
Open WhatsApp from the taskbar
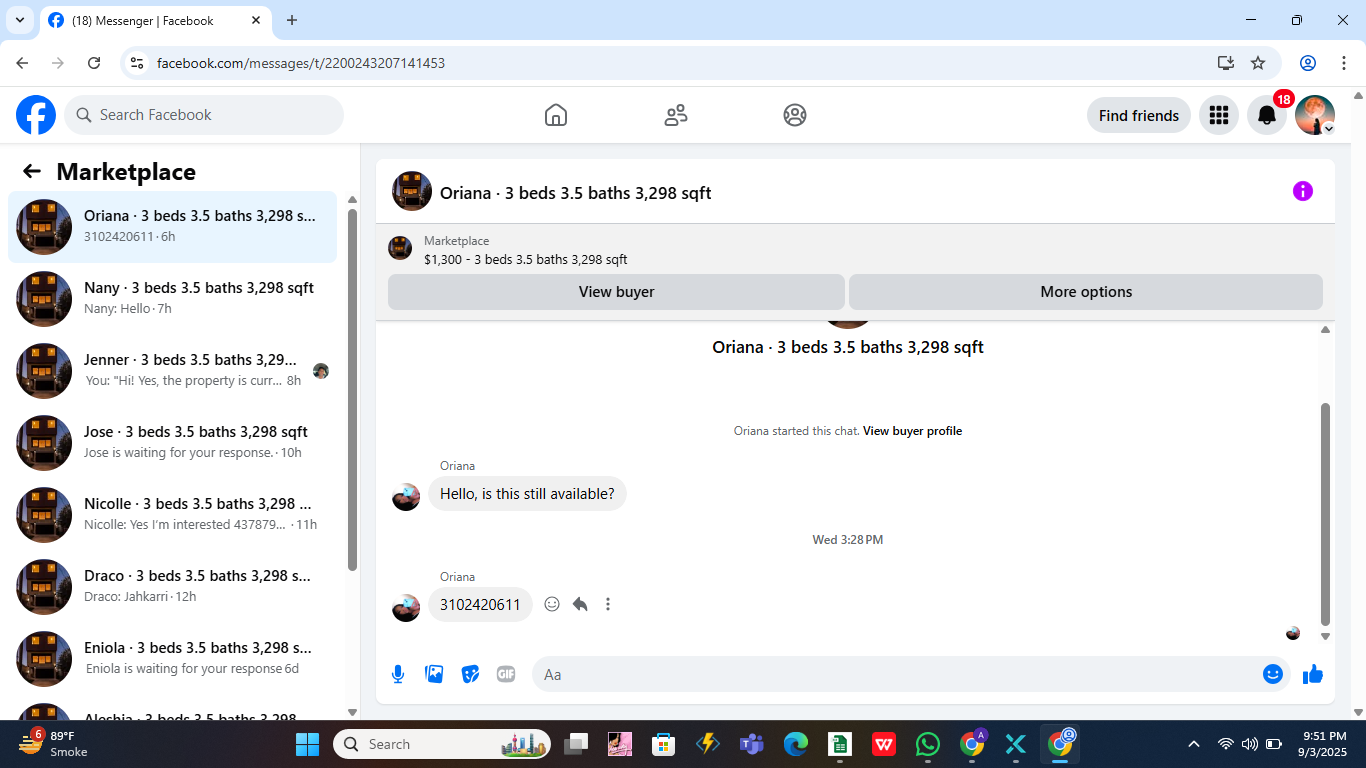coord(928,744)
